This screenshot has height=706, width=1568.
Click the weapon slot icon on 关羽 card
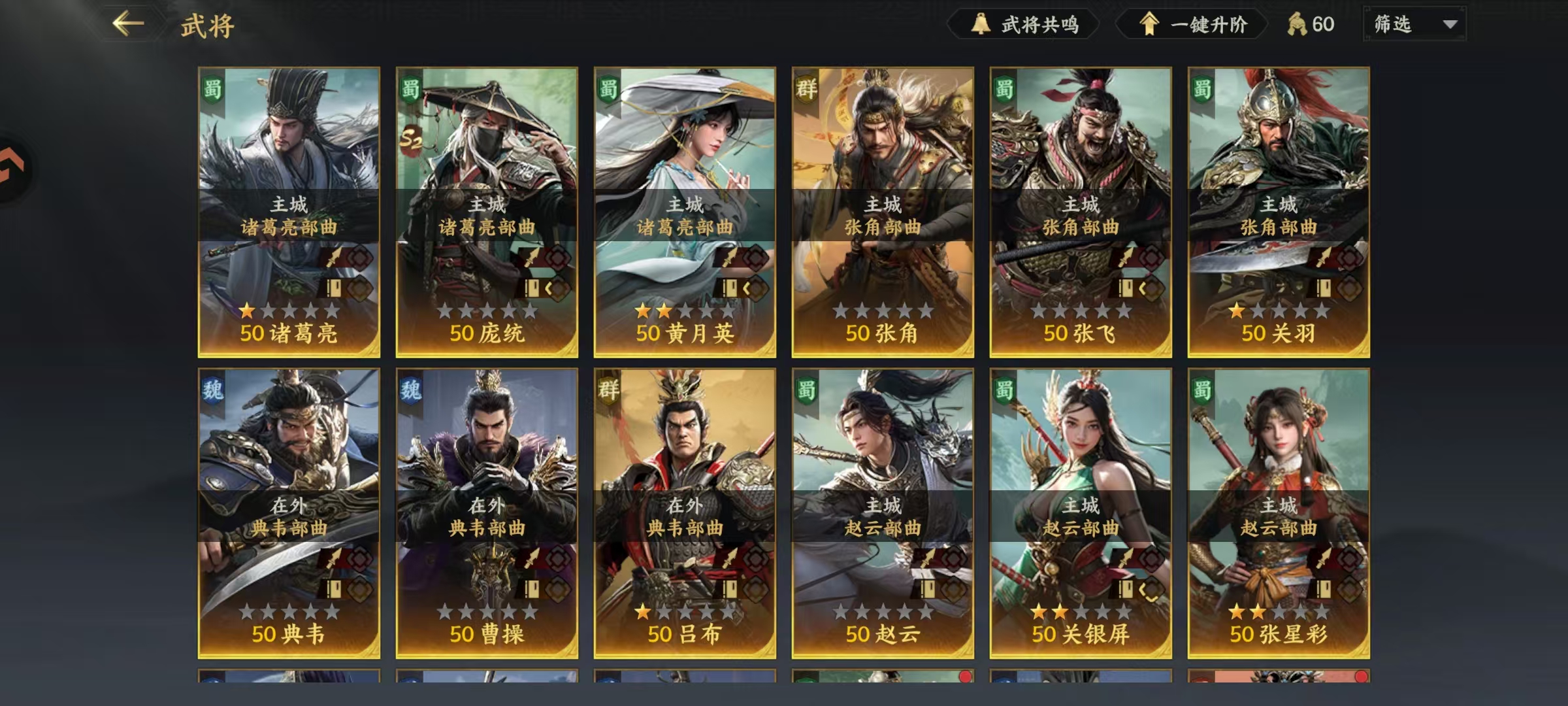tap(1324, 257)
